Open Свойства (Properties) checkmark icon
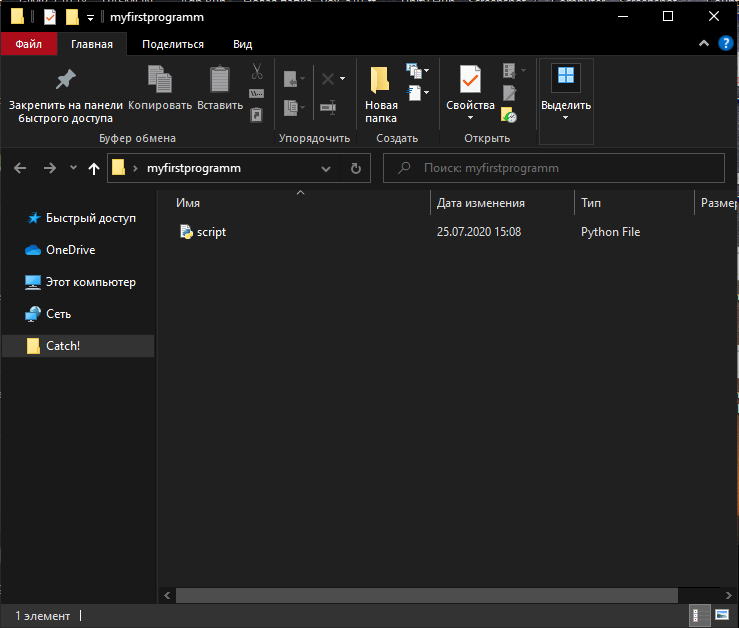739x628 pixels. click(x=470, y=79)
